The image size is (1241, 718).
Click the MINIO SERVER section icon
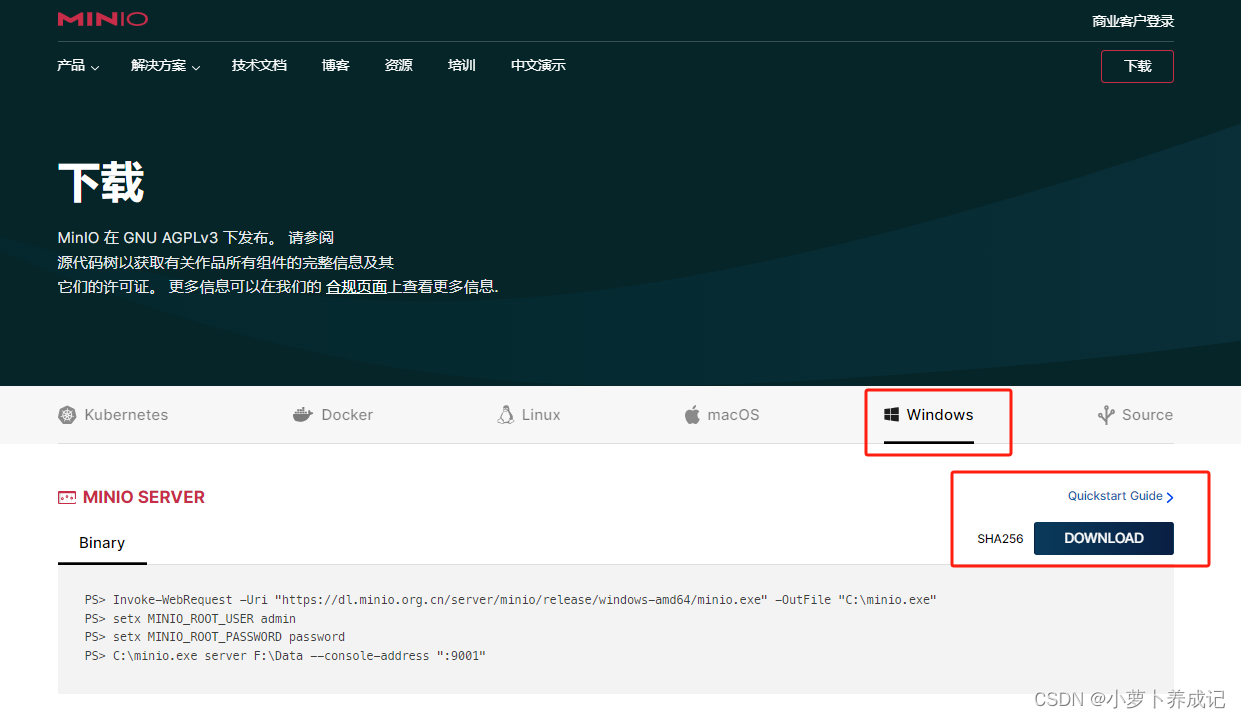67,497
